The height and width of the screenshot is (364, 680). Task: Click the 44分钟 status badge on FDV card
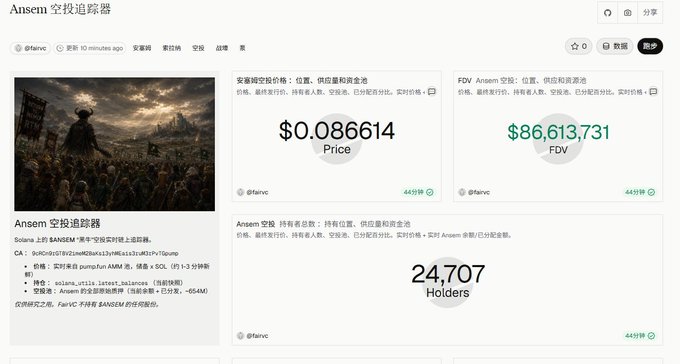(x=640, y=192)
